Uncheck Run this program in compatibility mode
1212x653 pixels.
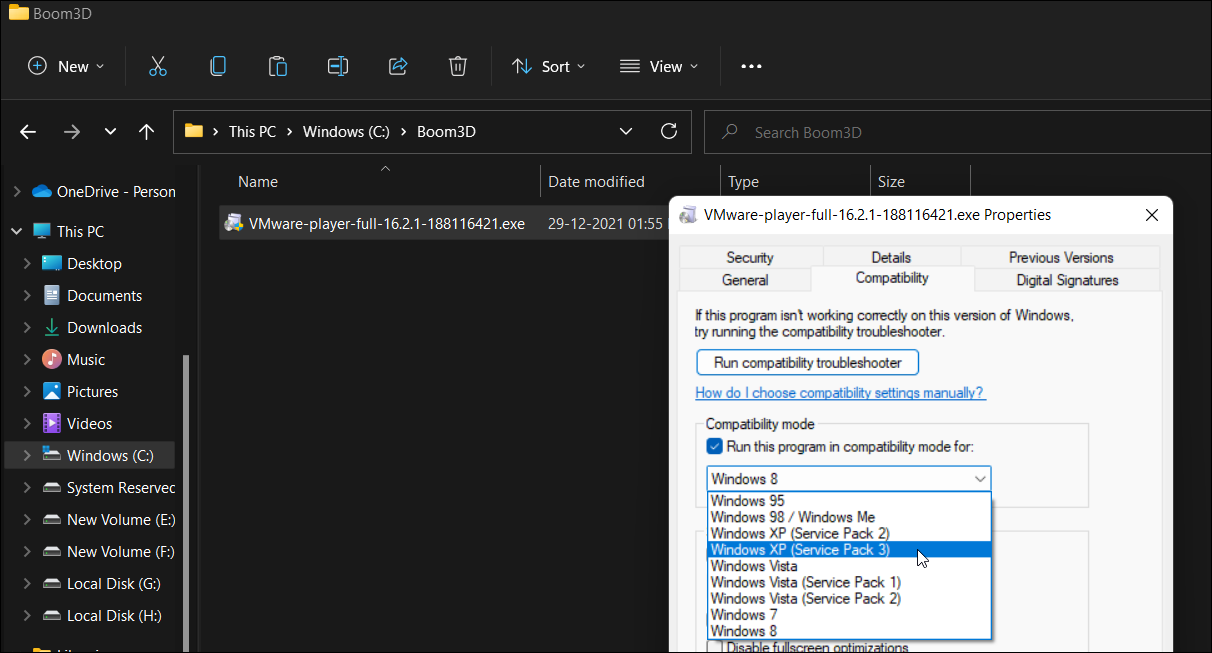(715, 446)
